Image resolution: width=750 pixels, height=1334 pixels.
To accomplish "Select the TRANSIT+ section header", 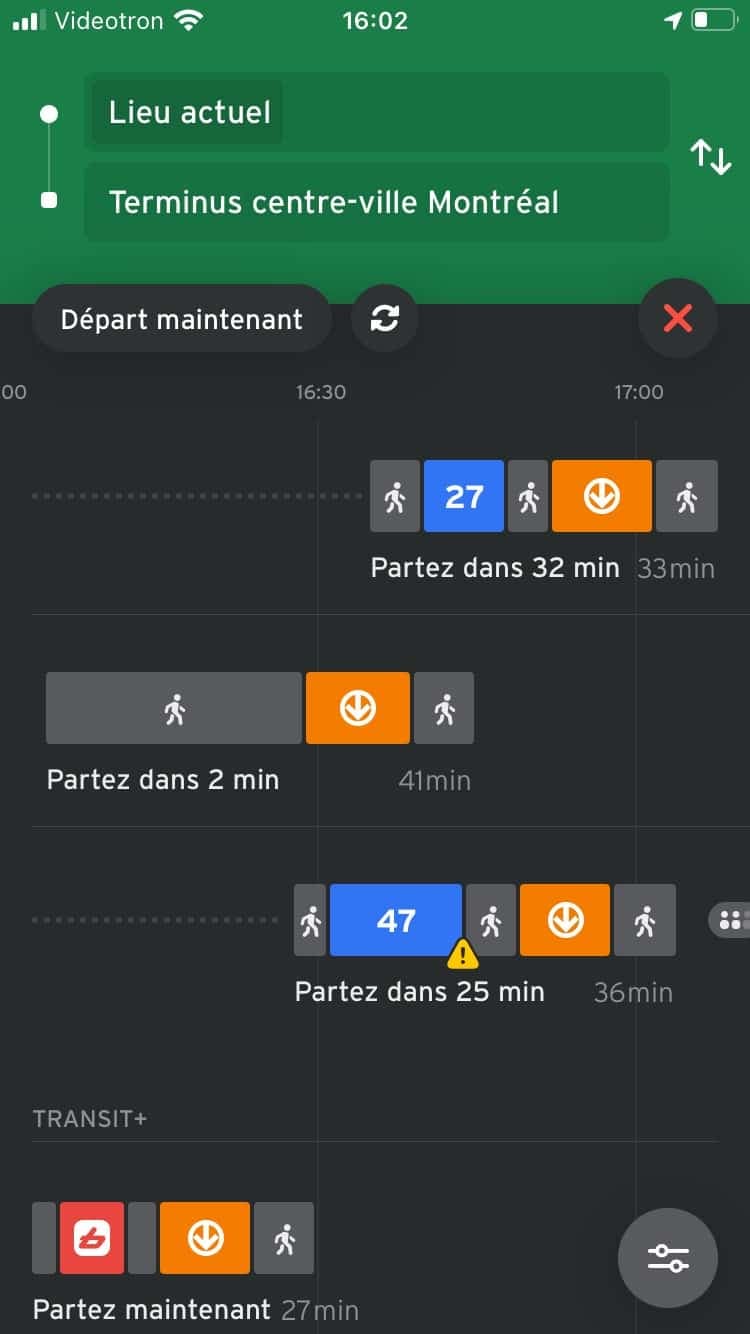I will [x=90, y=1118].
